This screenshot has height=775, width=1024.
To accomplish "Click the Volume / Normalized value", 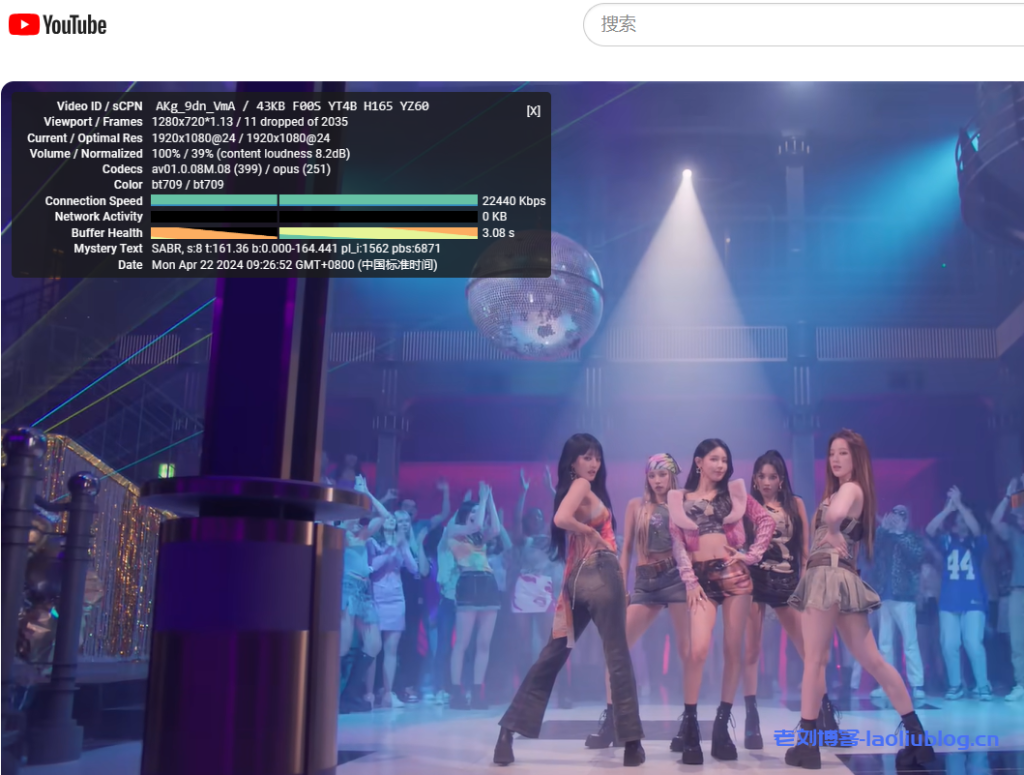I will (251, 154).
